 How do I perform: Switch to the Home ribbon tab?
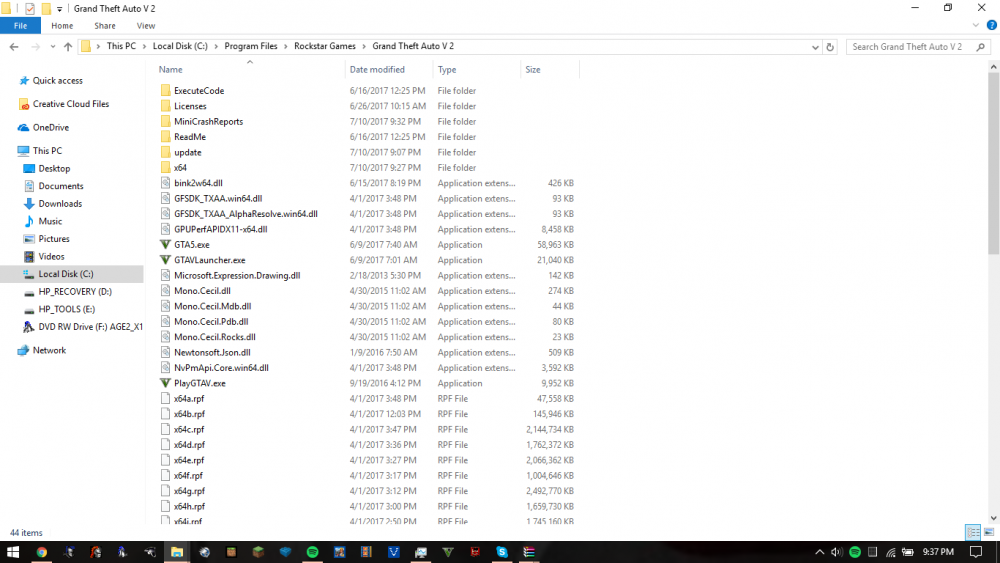pyautogui.click(x=62, y=26)
